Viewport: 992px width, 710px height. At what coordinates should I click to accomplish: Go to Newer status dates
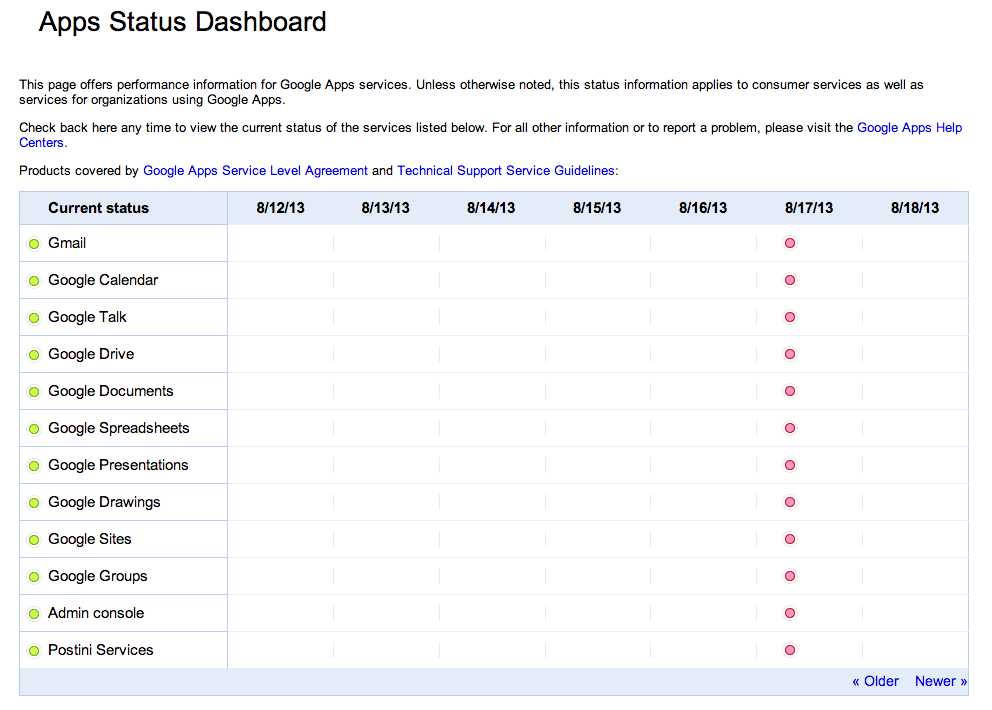(x=940, y=681)
